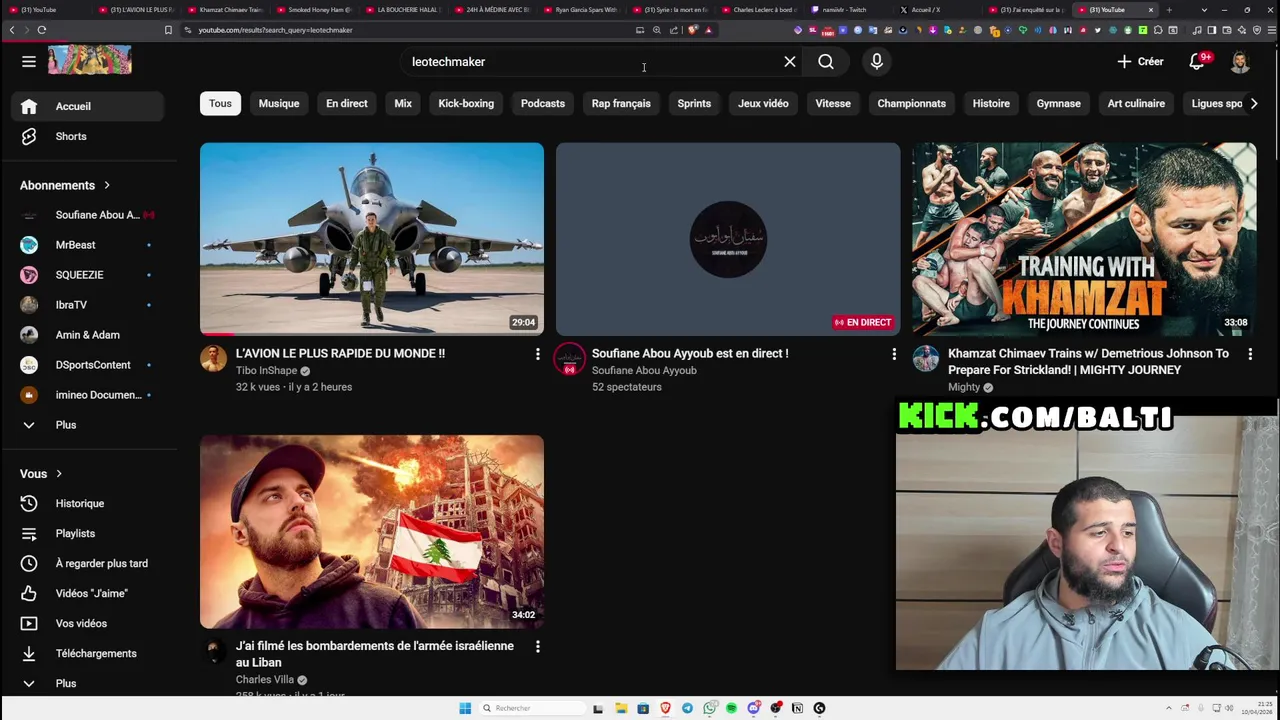Open File Explorer from the taskbar
Image resolution: width=1280 pixels, height=720 pixels.
(x=621, y=708)
